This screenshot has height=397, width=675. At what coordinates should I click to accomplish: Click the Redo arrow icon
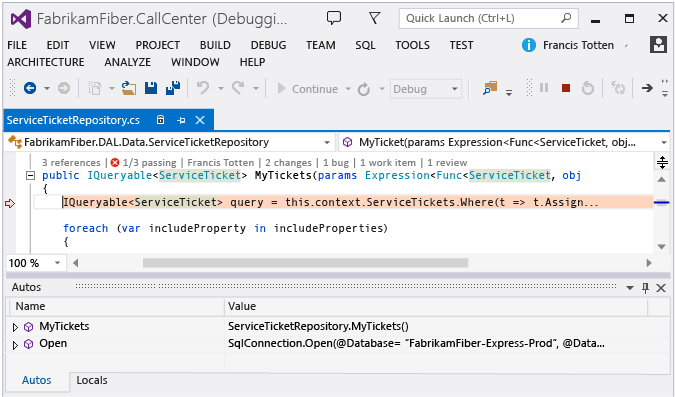238,88
